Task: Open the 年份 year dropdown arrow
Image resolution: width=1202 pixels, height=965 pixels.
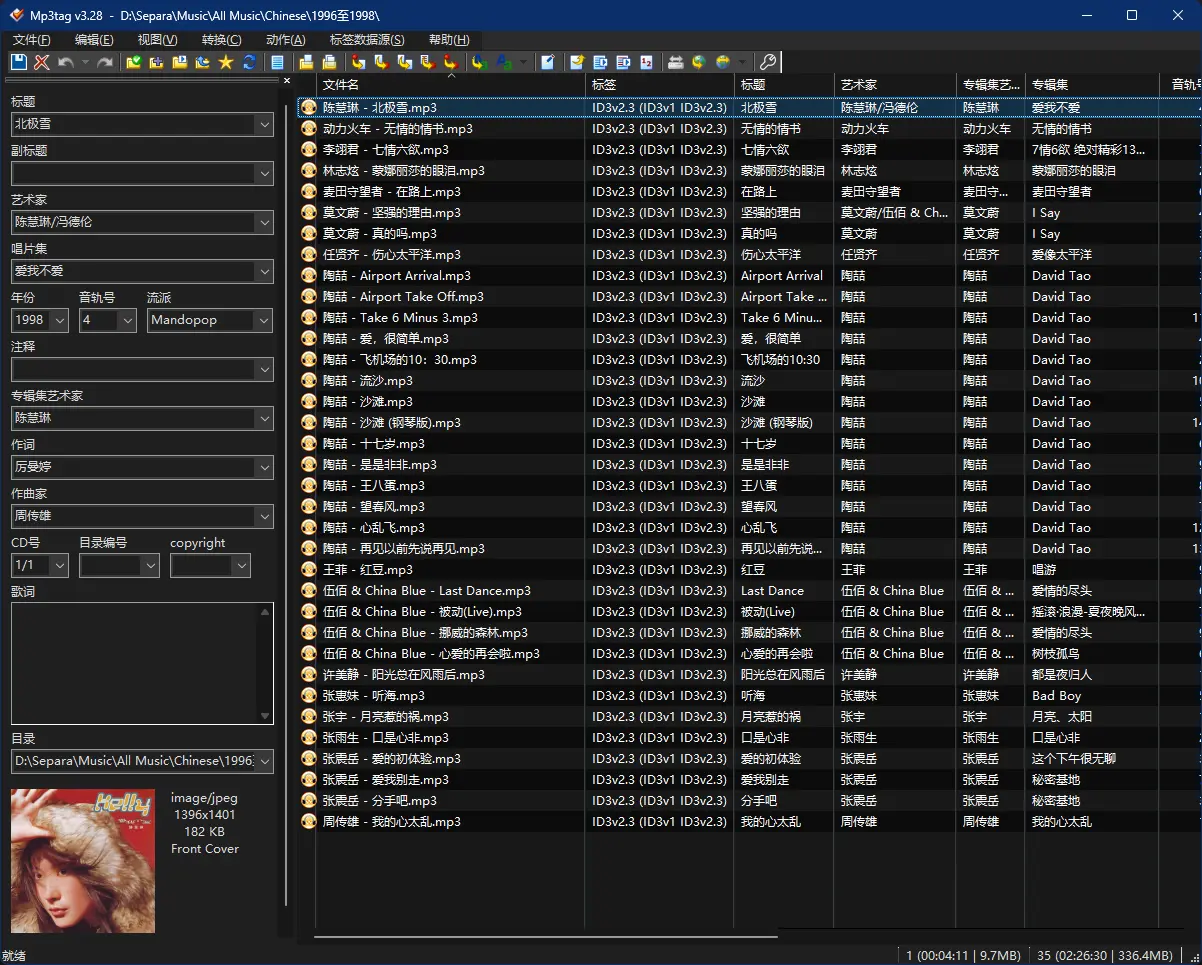Action: pyautogui.click(x=59, y=320)
